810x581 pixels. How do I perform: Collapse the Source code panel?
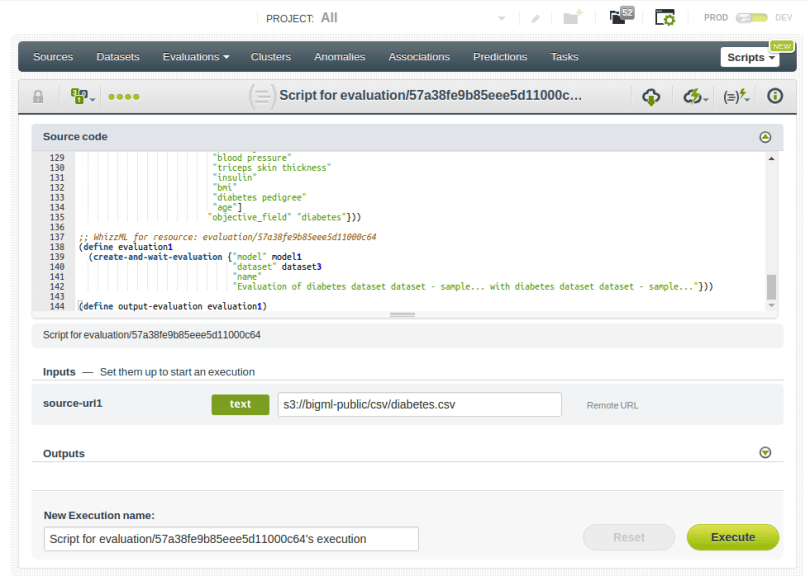pos(765,137)
